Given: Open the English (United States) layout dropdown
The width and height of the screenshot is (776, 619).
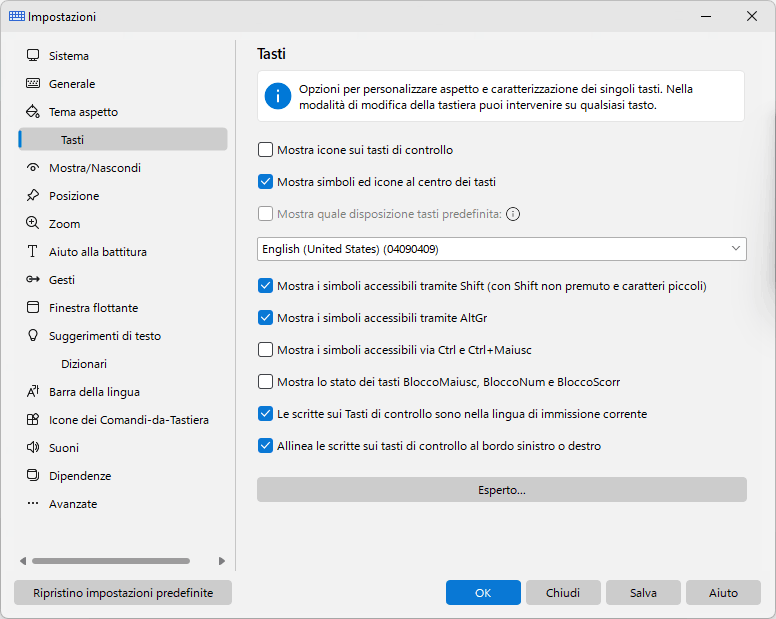Looking at the screenshot, I should tap(501, 249).
